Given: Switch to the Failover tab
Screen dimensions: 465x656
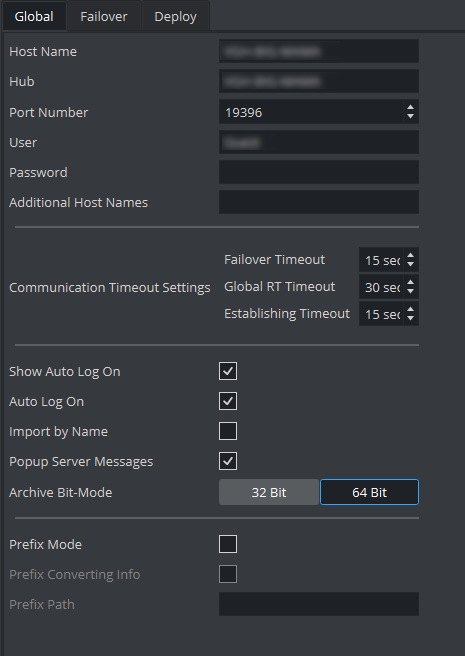Looking at the screenshot, I should 104,16.
